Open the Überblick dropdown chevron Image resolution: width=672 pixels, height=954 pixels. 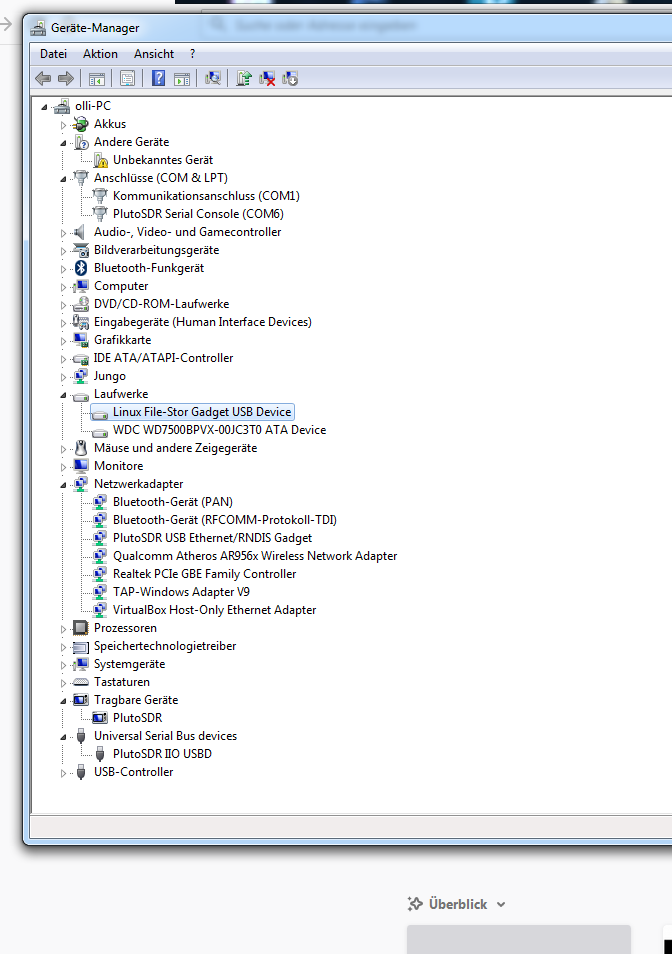(x=501, y=905)
